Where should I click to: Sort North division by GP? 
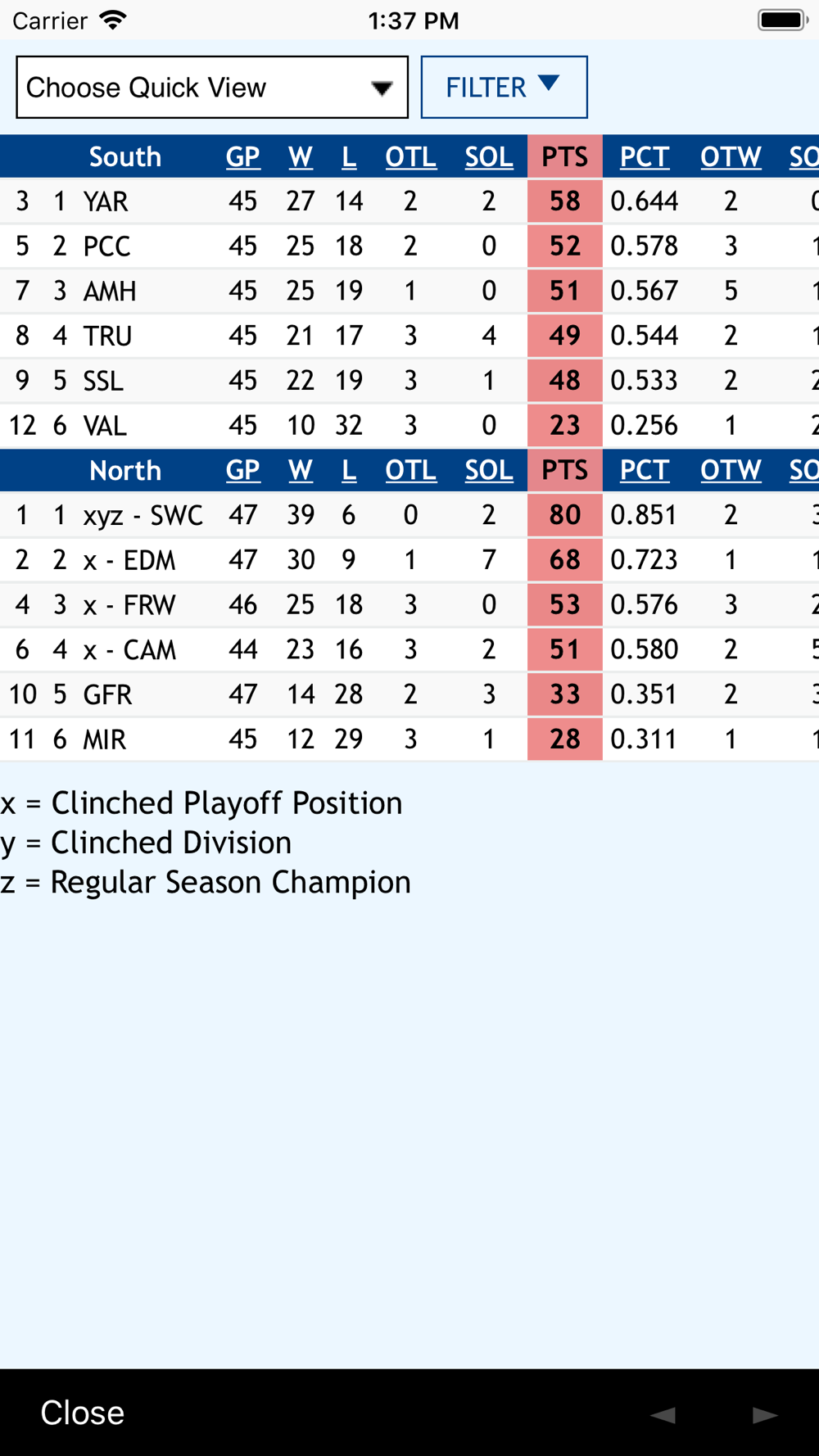(243, 471)
